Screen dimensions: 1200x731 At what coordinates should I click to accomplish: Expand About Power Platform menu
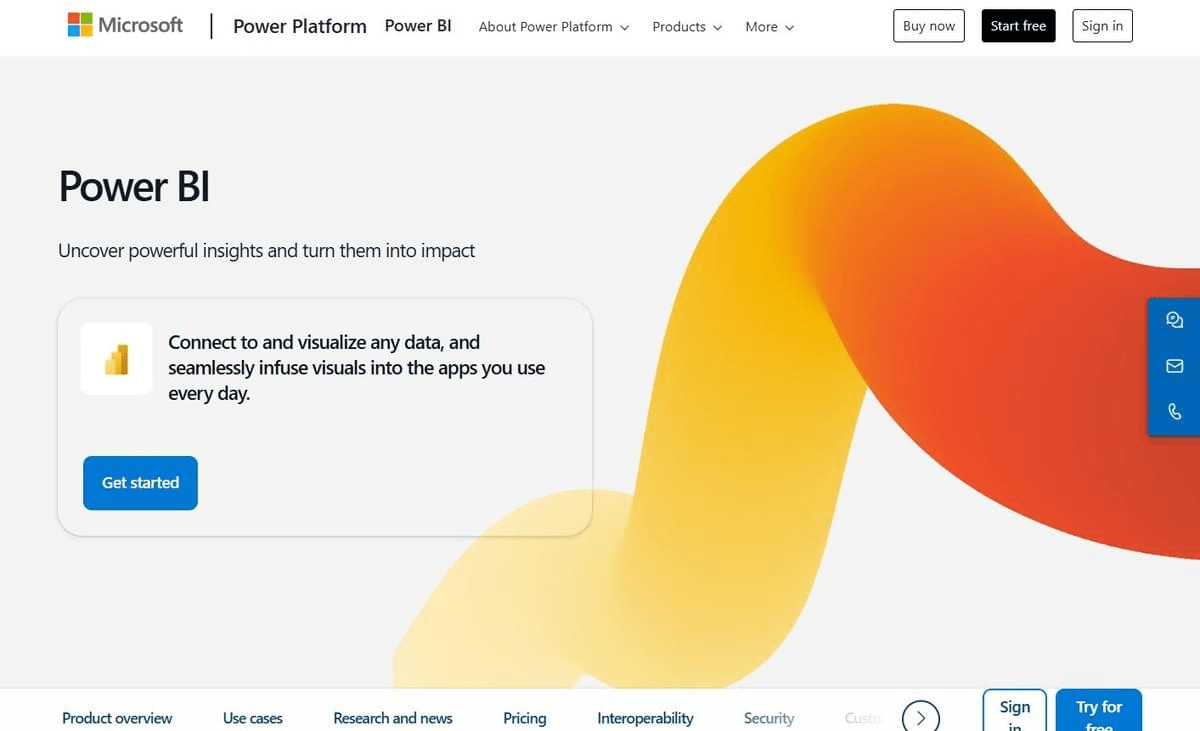point(554,27)
